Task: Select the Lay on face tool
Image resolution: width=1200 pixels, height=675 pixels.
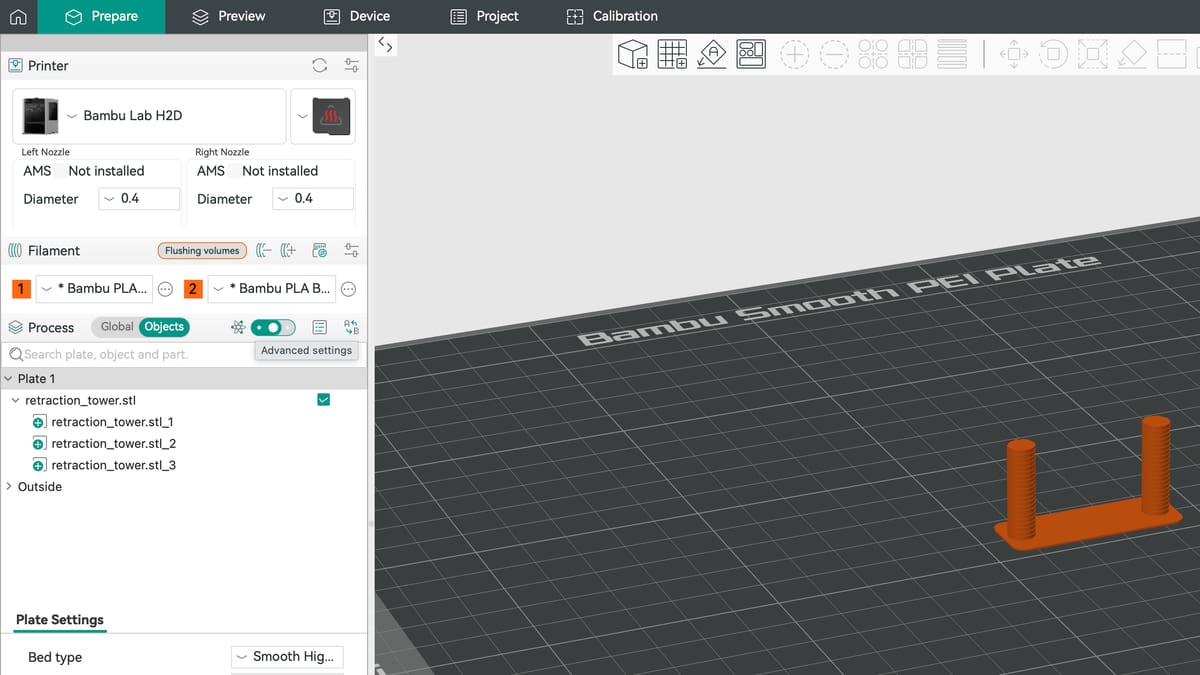Action: 1131,54
